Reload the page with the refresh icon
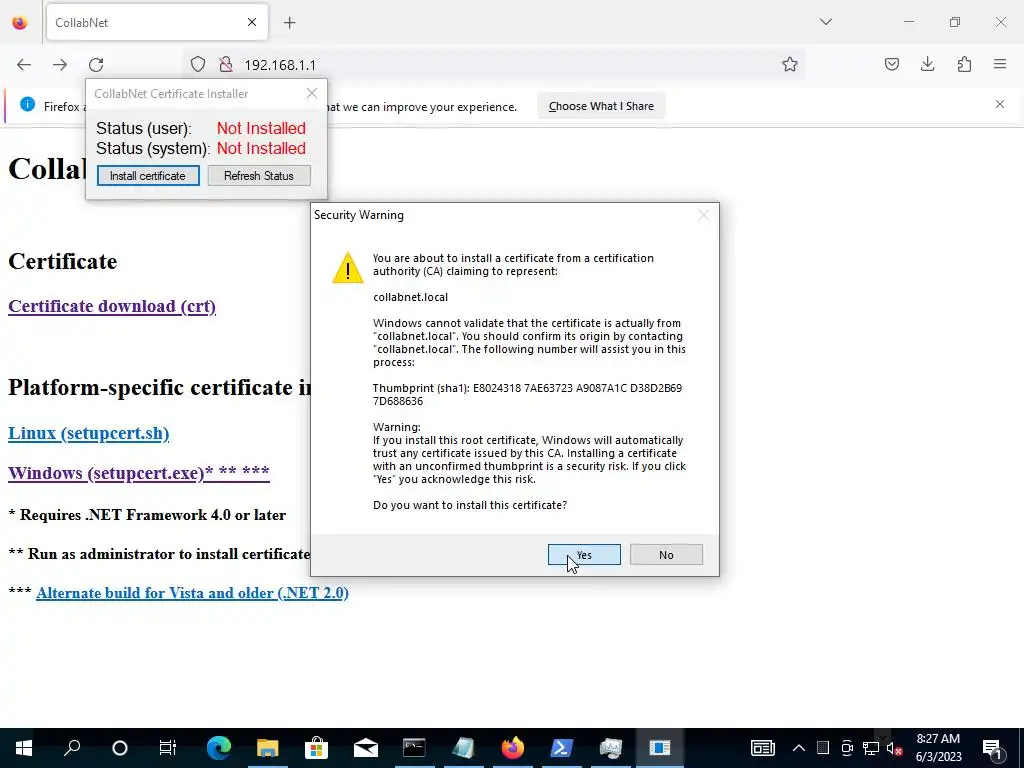Screen dimensions: 1024x768 click(96, 65)
